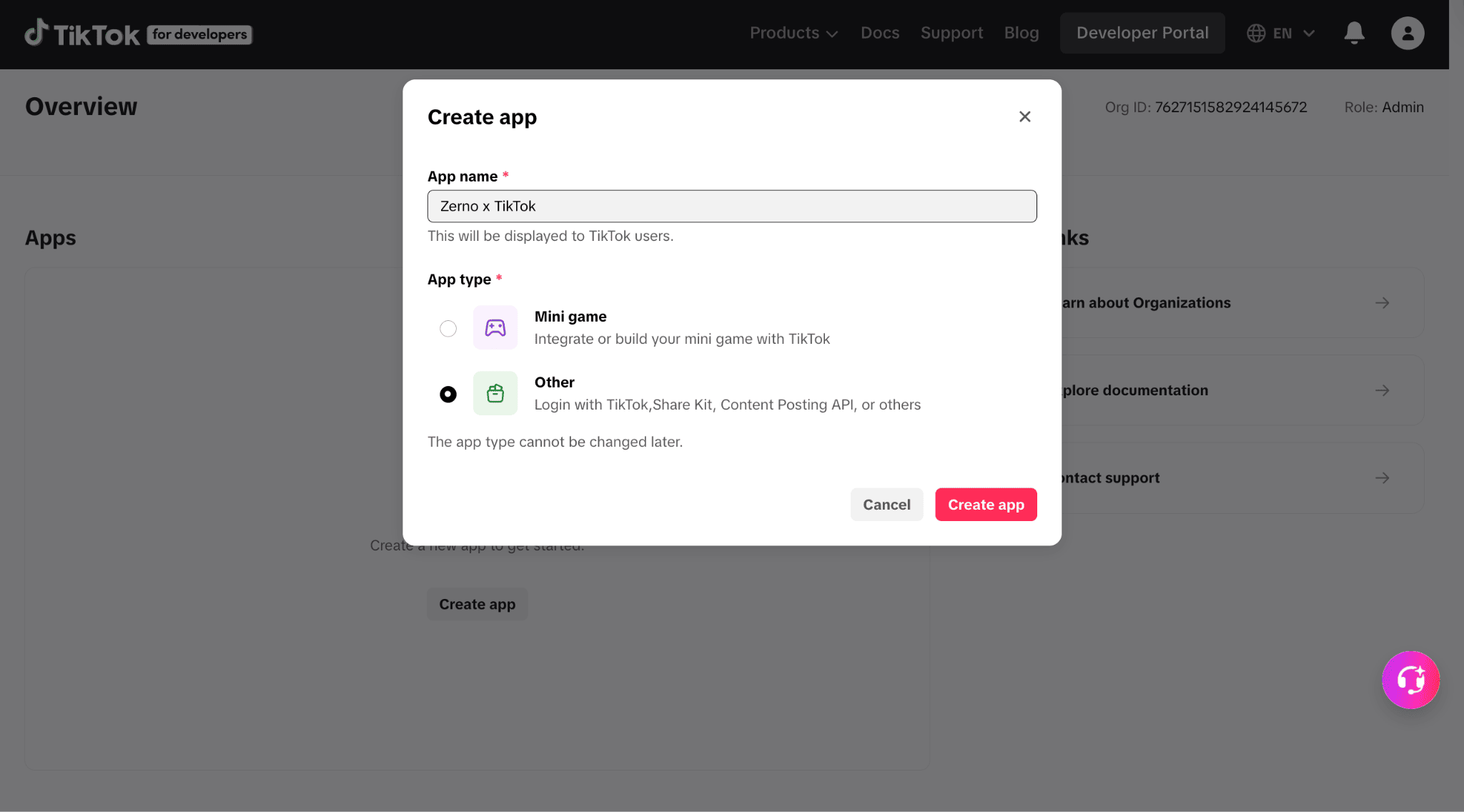Expand the Products dropdown menu

point(793,33)
